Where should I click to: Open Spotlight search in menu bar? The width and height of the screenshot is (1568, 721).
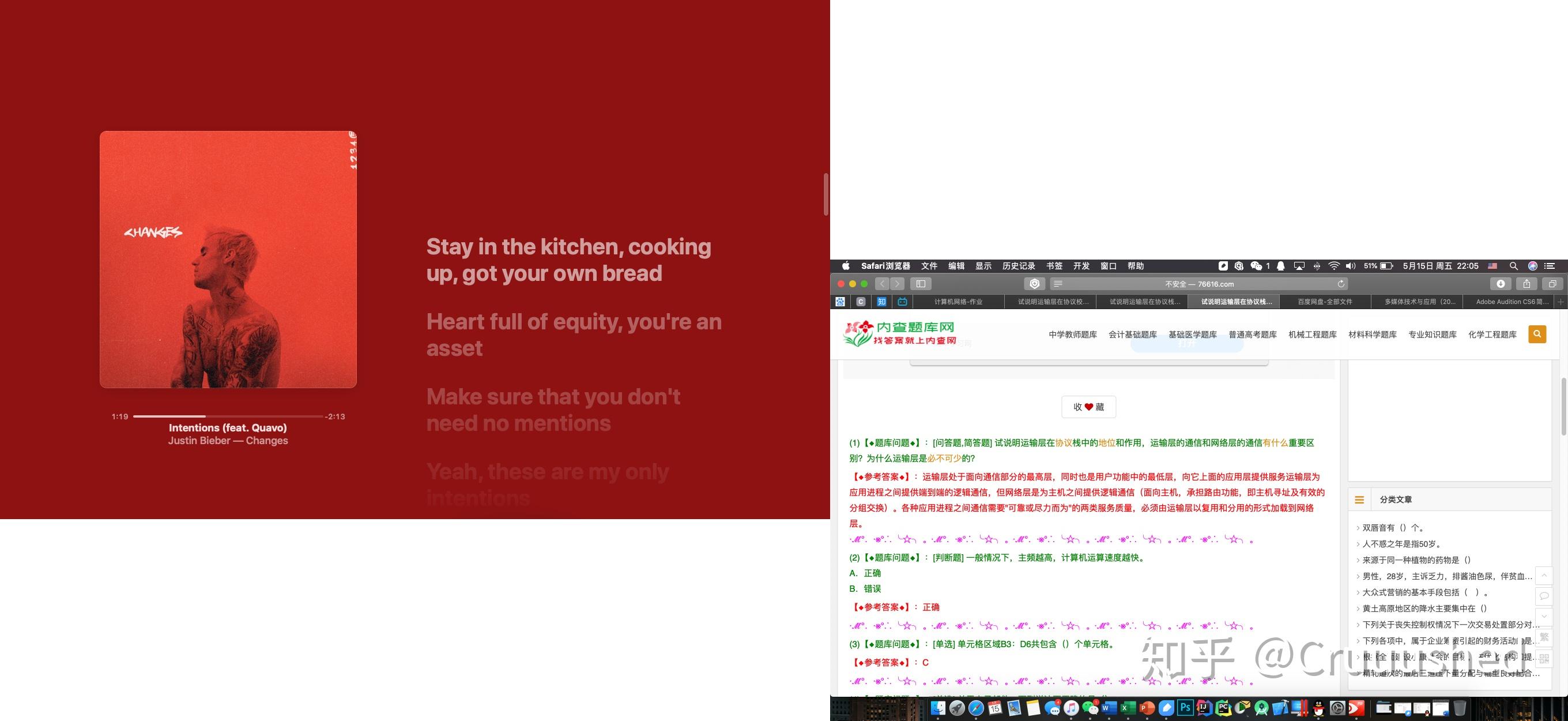point(1514,266)
